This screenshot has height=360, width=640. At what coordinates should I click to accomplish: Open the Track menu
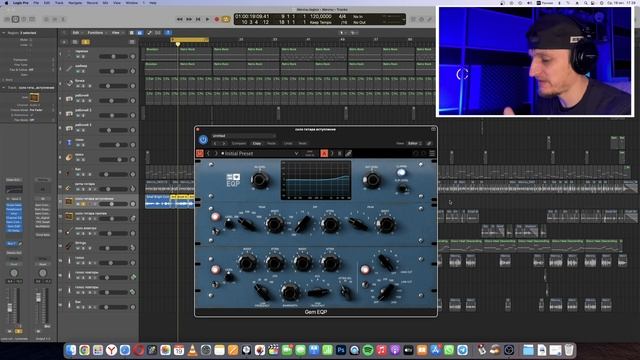click(x=59, y=3)
